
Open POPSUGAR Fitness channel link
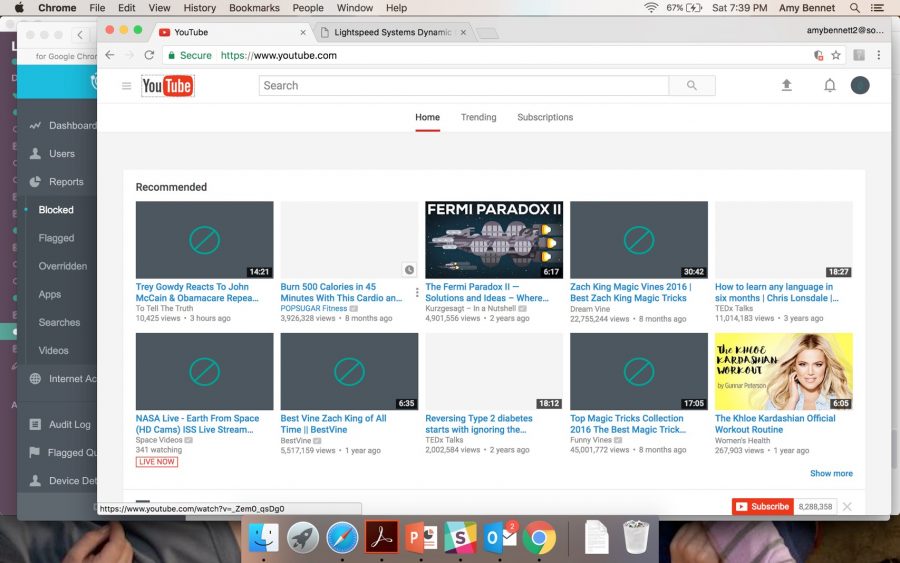313,309
